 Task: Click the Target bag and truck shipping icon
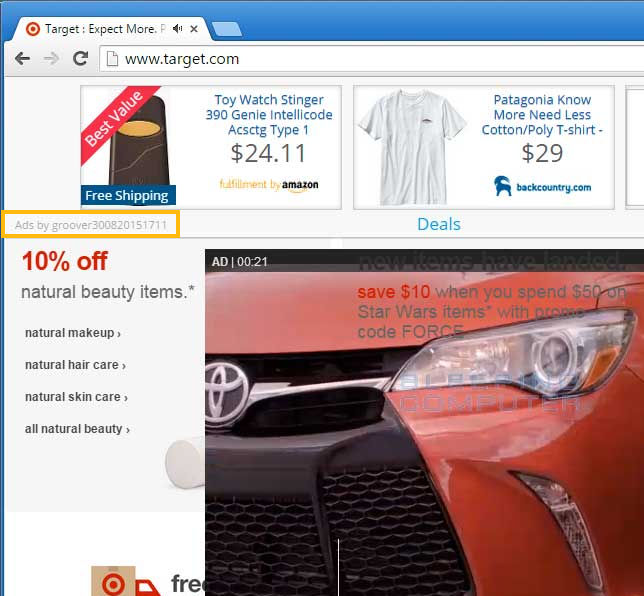(x=126, y=581)
